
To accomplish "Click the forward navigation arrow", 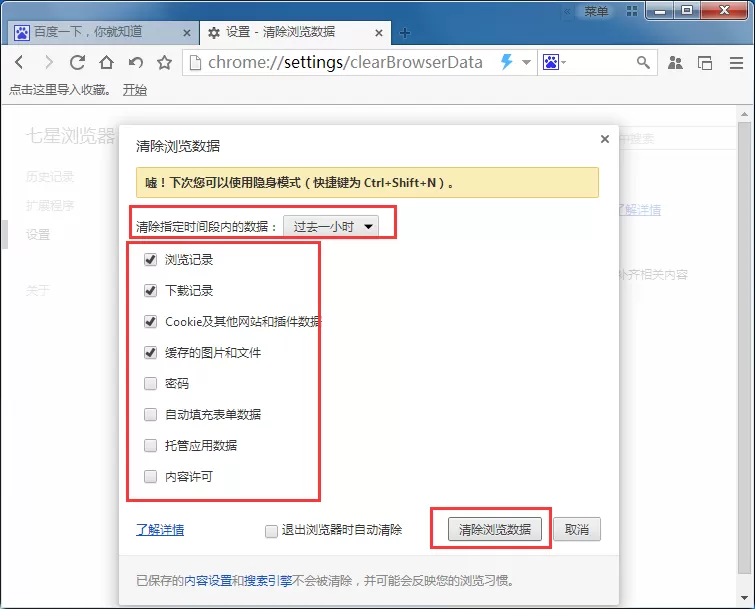I will click(x=48, y=62).
